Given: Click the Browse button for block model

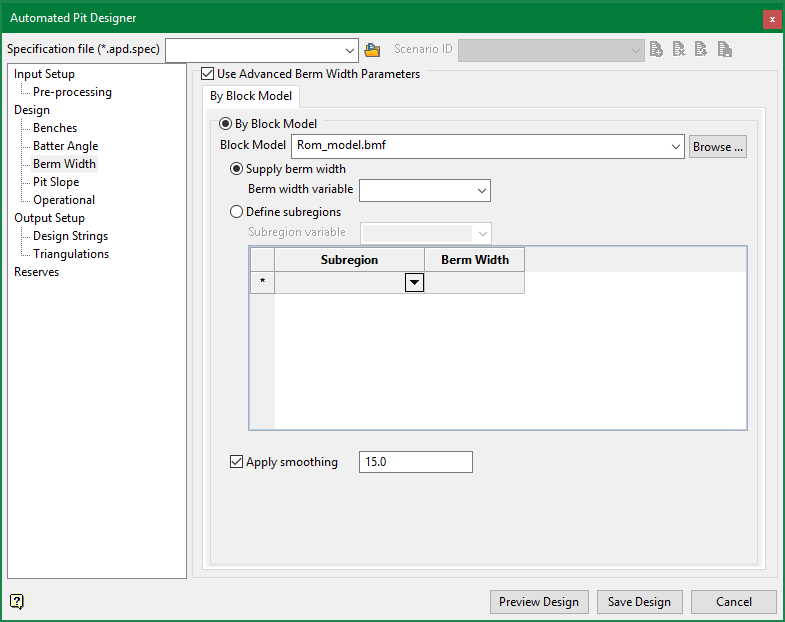Looking at the screenshot, I should (x=717, y=147).
